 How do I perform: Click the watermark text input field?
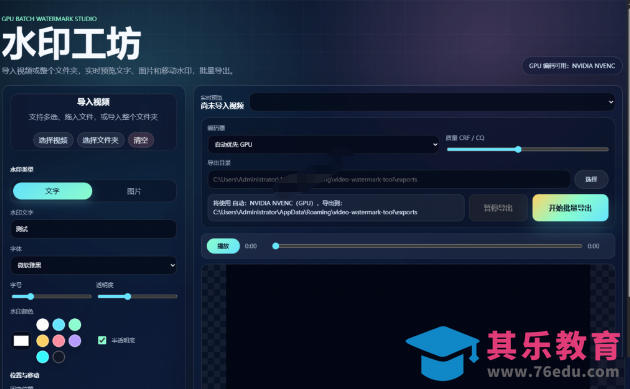93,229
